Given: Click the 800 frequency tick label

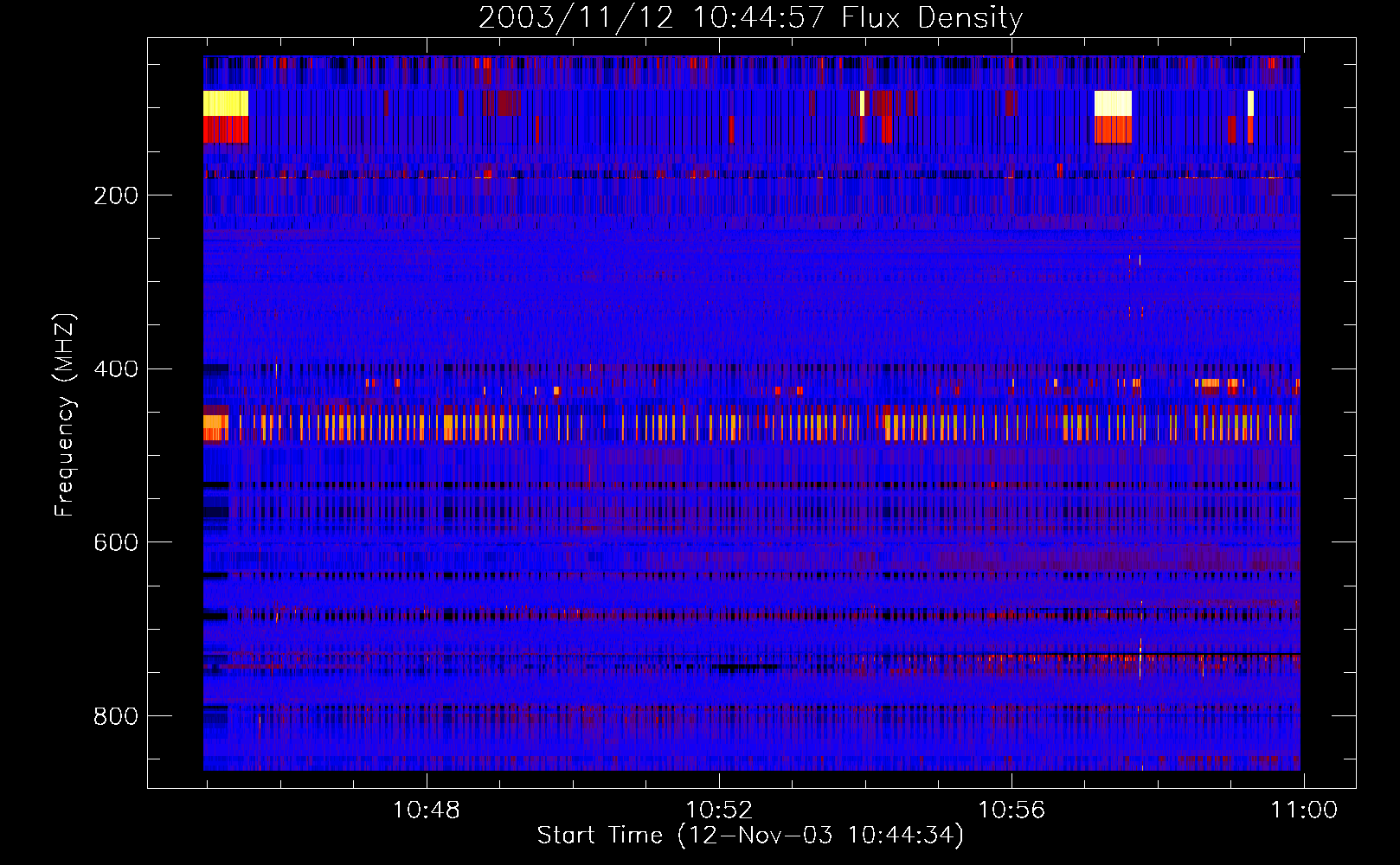Looking at the screenshot, I should coord(116,716).
